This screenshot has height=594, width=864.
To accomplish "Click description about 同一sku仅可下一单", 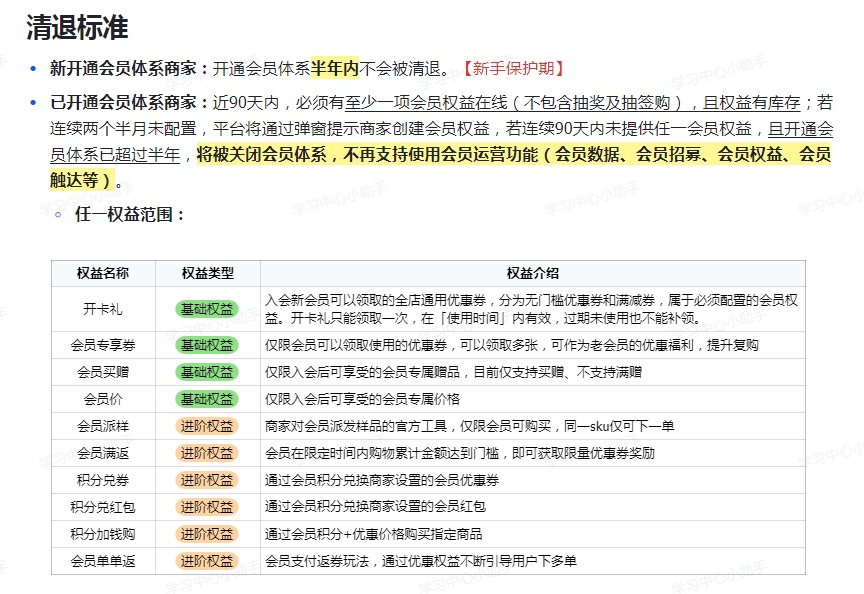I will point(469,426).
